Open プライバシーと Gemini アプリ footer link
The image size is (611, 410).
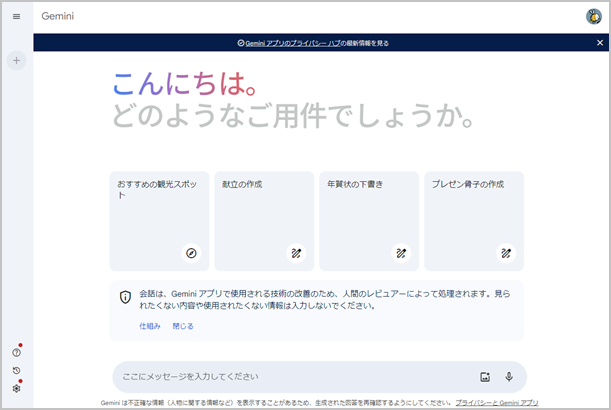(497, 403)
